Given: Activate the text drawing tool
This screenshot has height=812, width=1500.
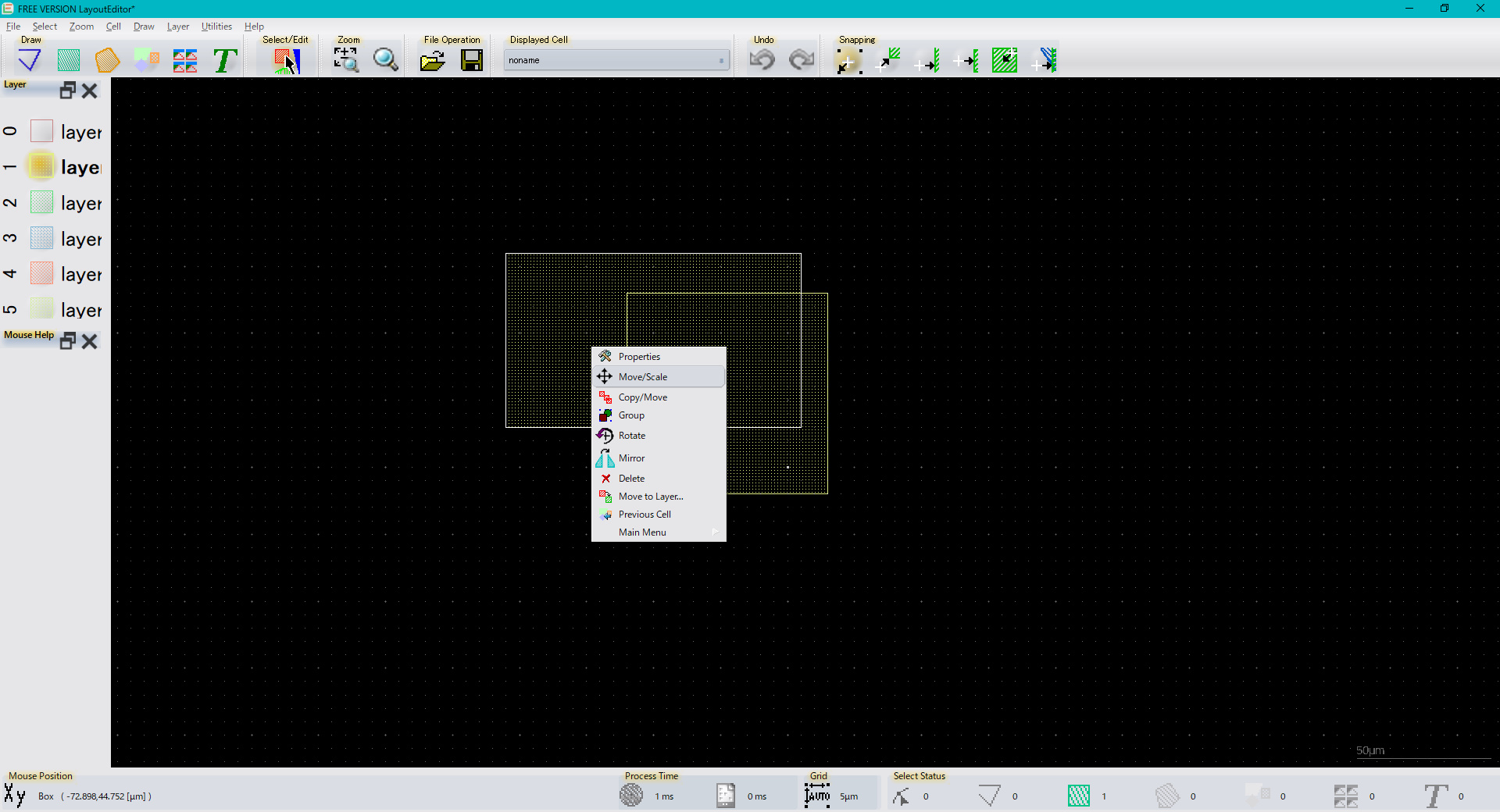Looking at the screenshot, I should (225, 60).
